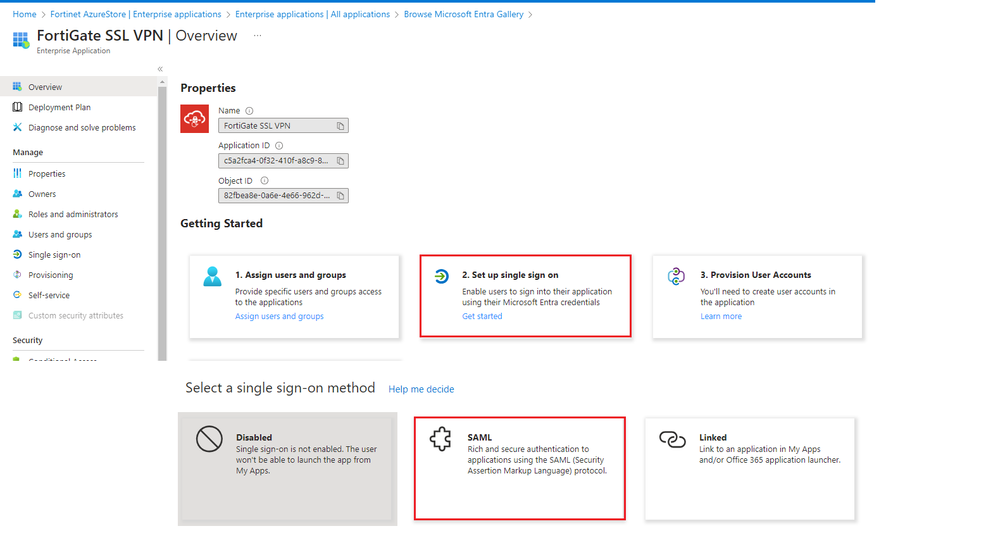998x559 pixels.
Task: Open the ellipsis more options menu
Action: coord(257,36)
